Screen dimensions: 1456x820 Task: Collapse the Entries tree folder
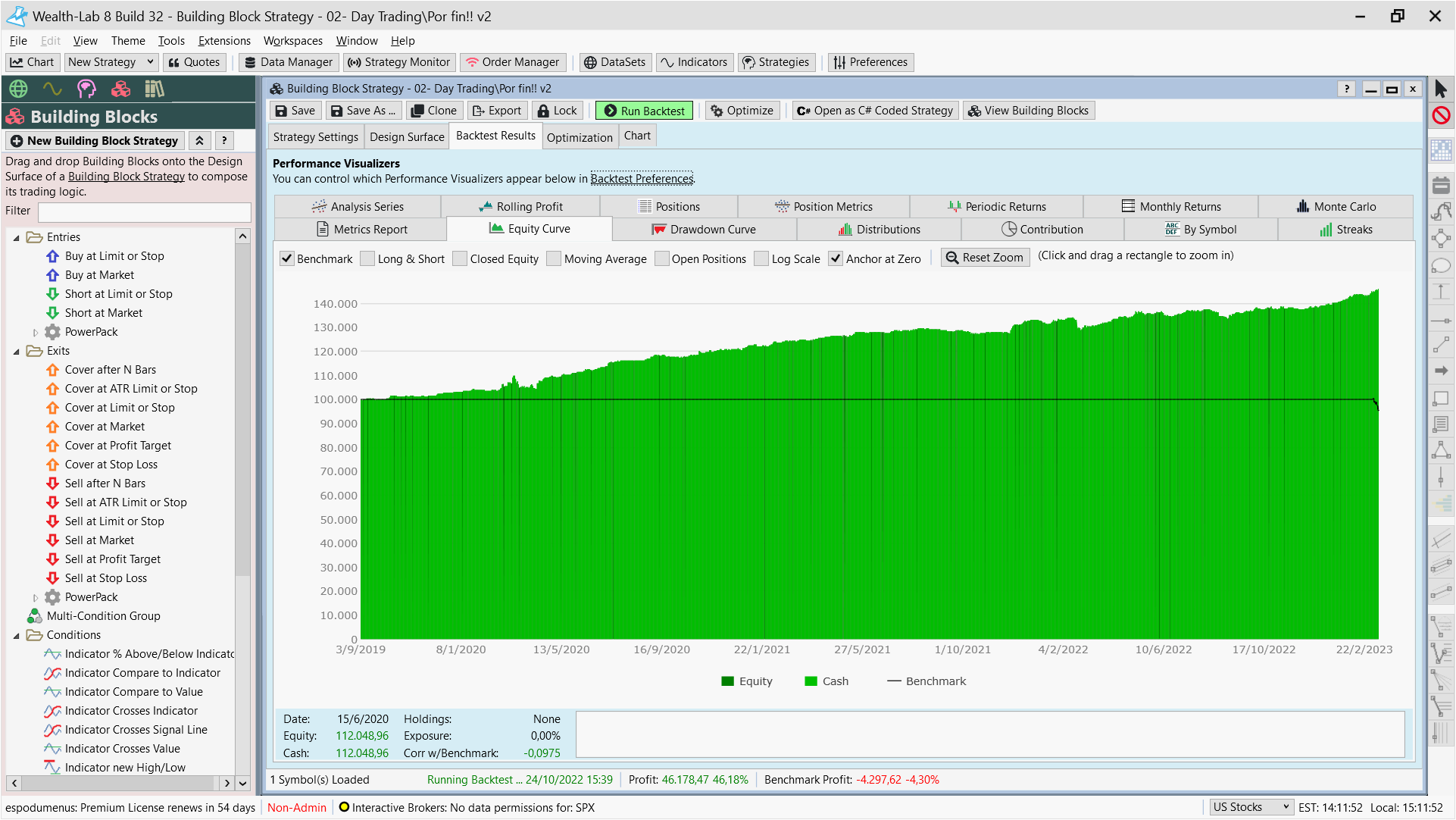coord(17,237)
